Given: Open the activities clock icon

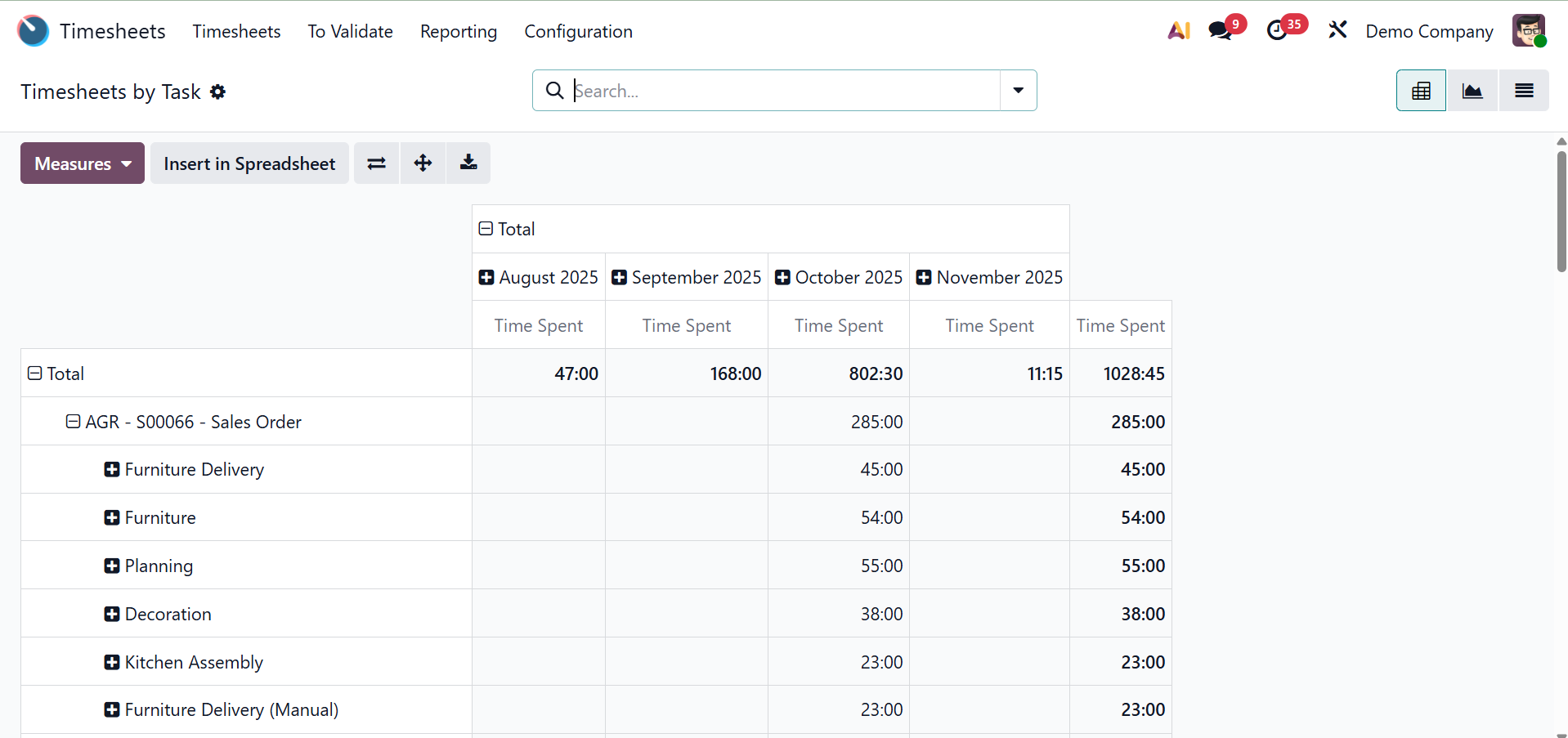Looking at the screenshot, I should click(1277, 31).
